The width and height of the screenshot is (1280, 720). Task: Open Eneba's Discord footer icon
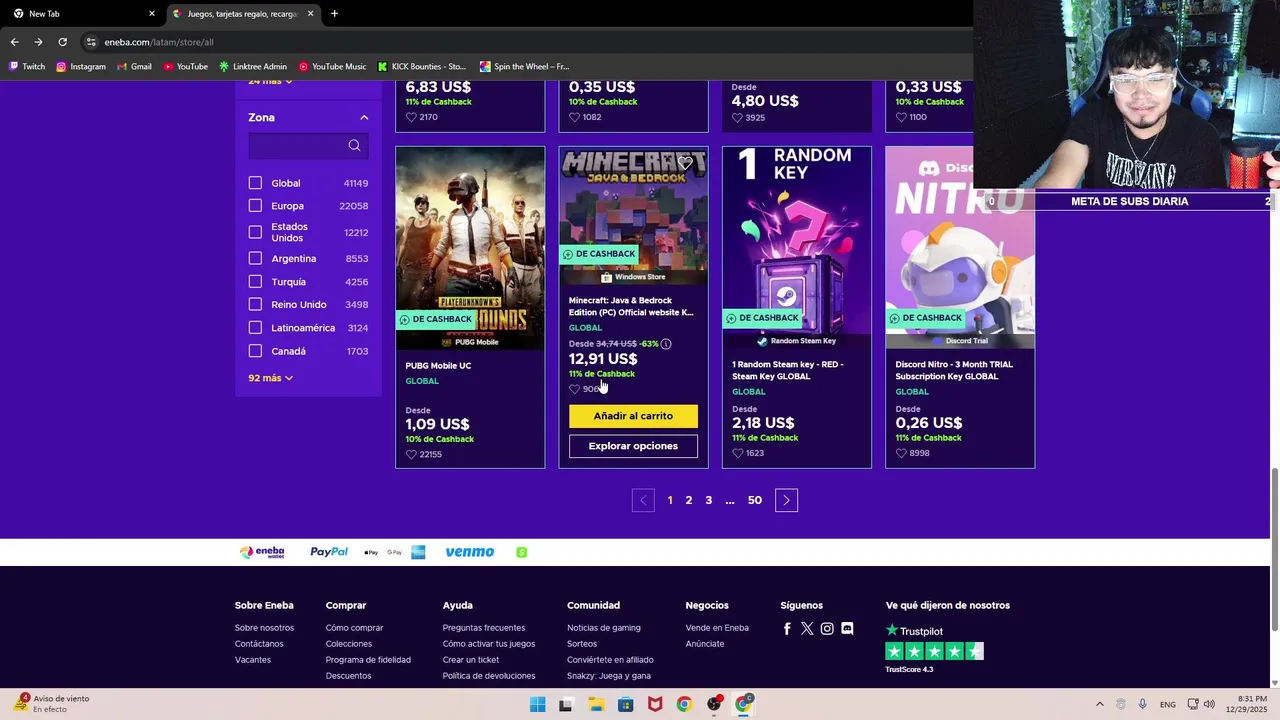coord(847,628)
